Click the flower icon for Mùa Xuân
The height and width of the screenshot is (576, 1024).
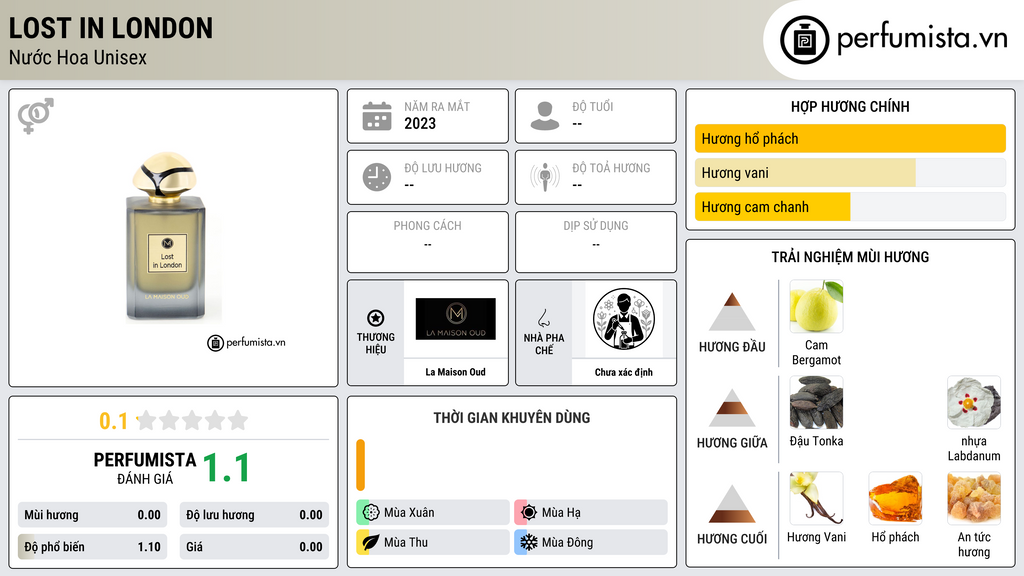(x=371, y=513)
